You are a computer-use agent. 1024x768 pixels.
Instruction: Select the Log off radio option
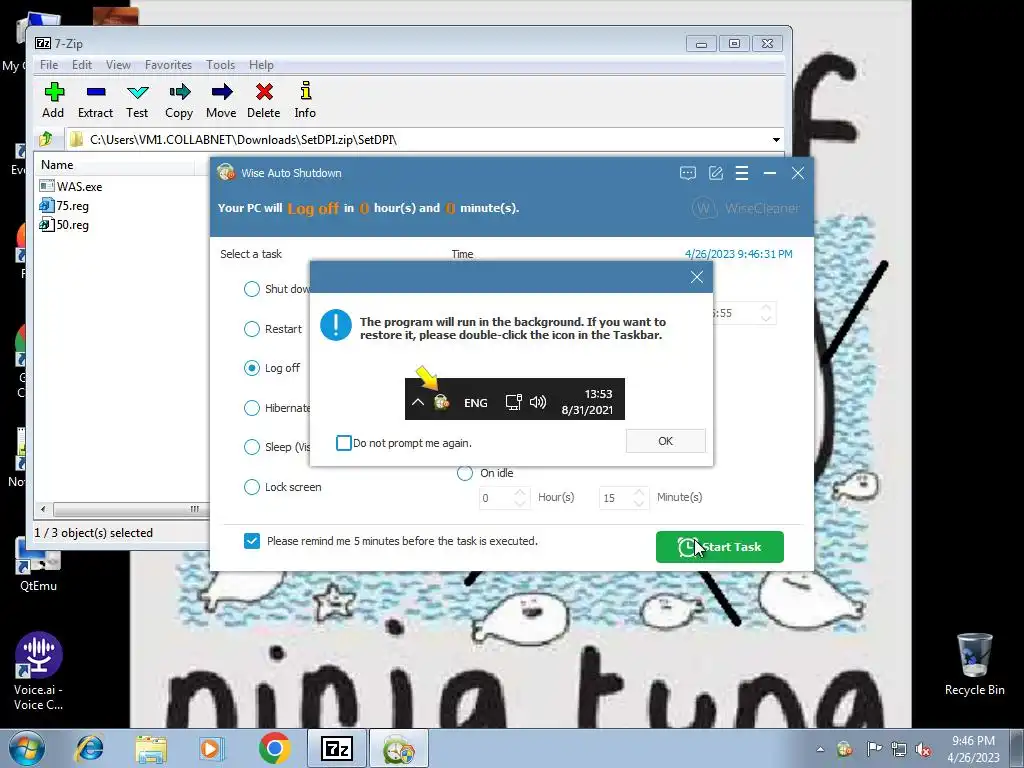[251, 368]
